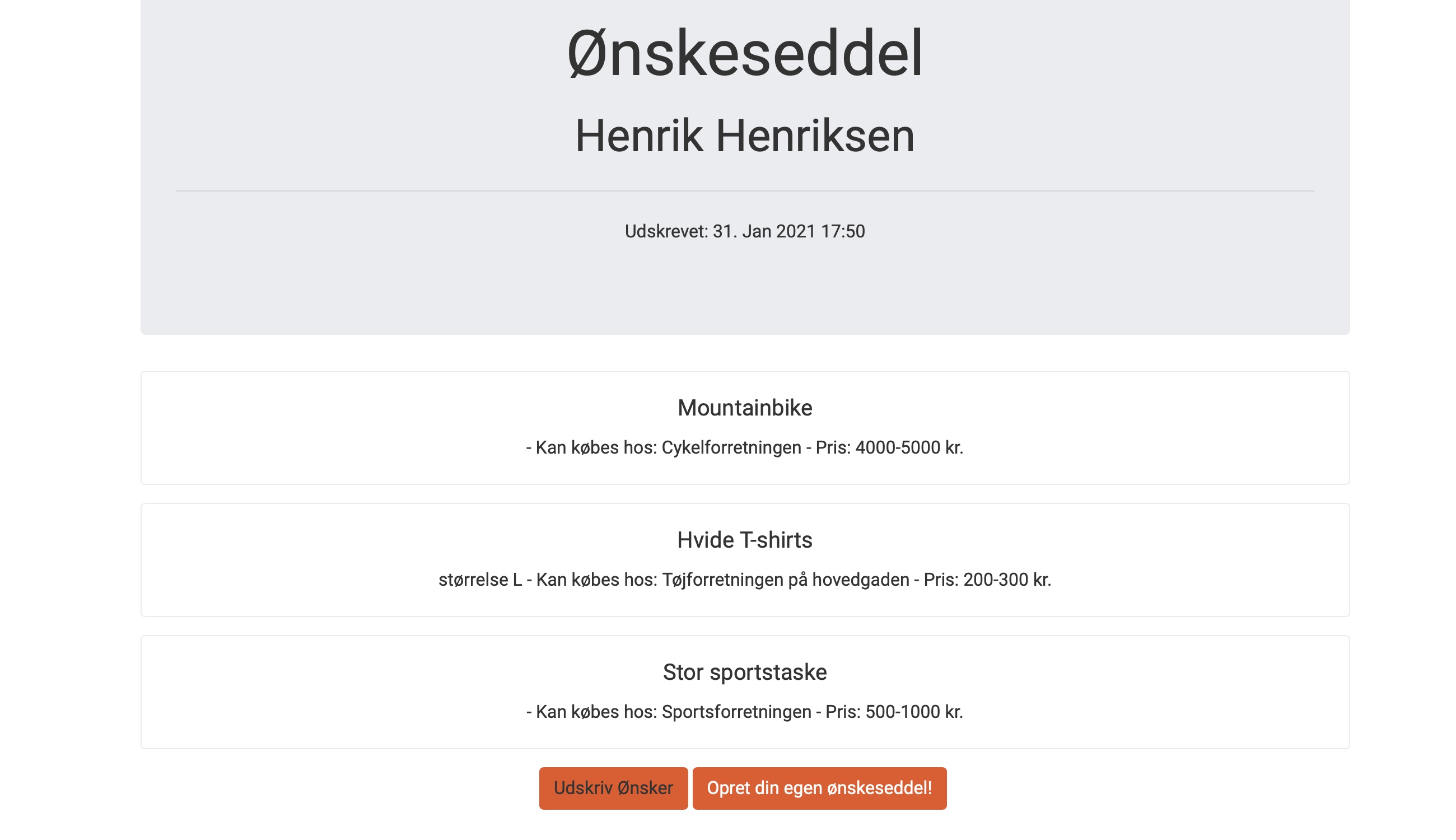Select the Stor sportstaske wish card

point(745,691)
